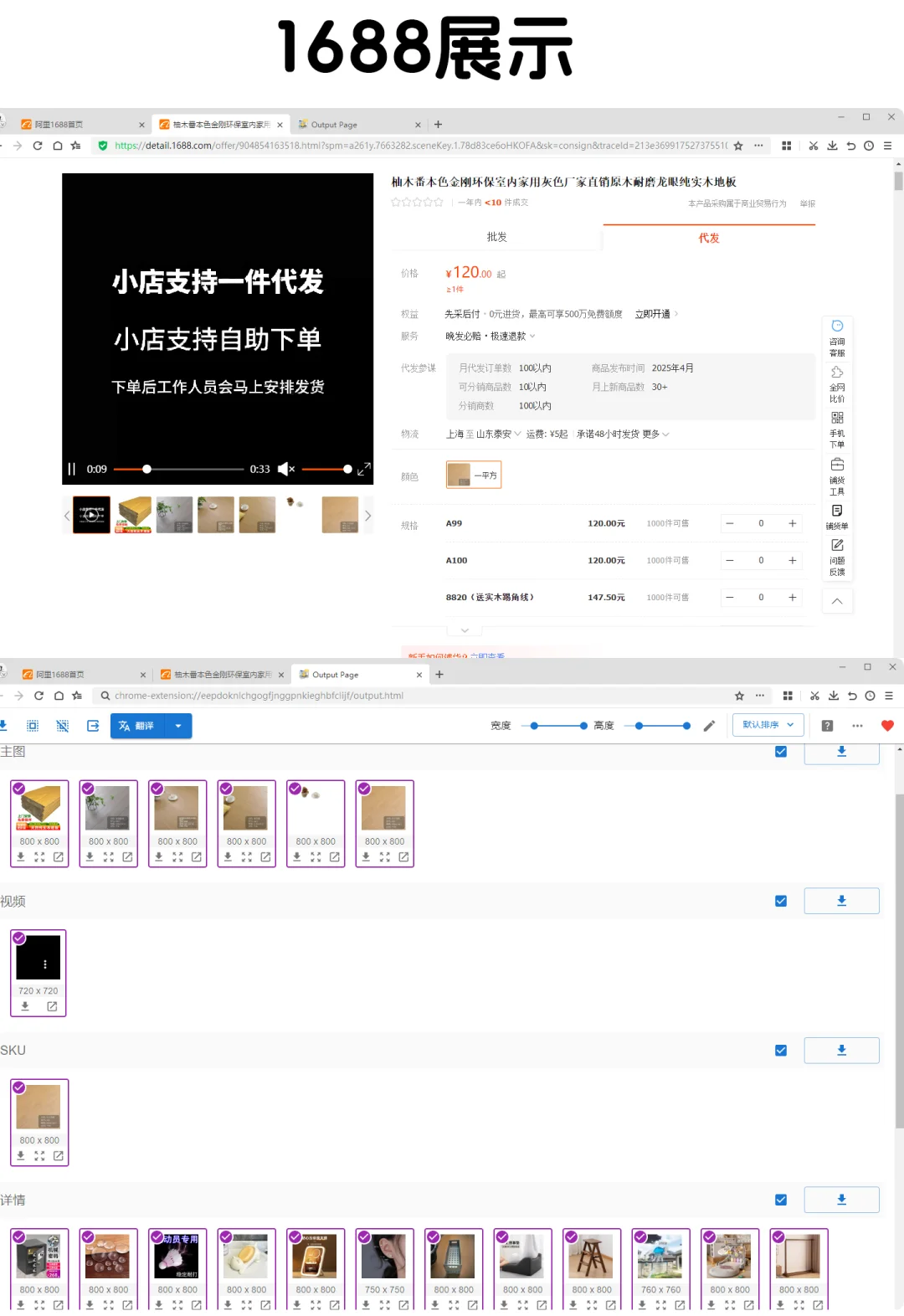Open 问题反馈 feedback sidebar icon
Image resolution: width=904 pixels, height=1316 pixels.
point(837,558)
